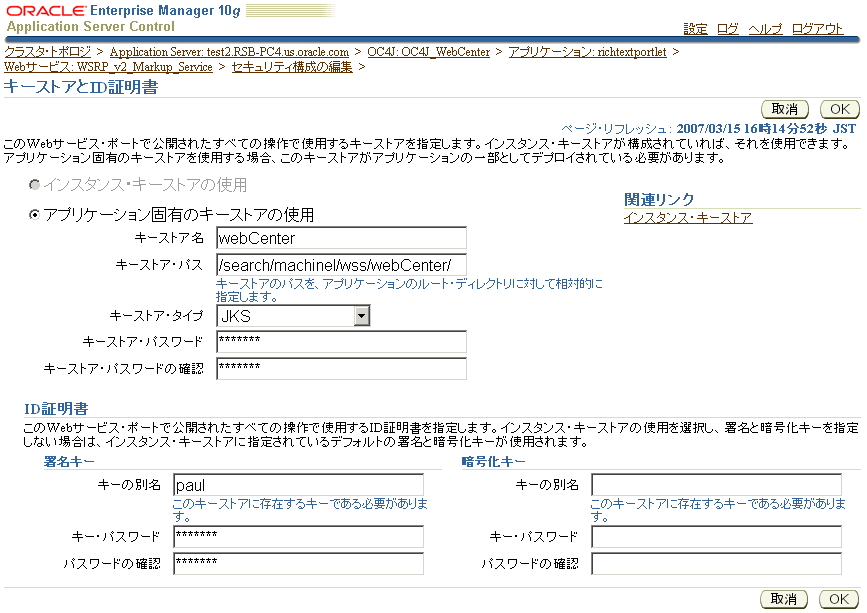
Task: Click the 関連リンク heading
Action: click(x=659, y=199)
